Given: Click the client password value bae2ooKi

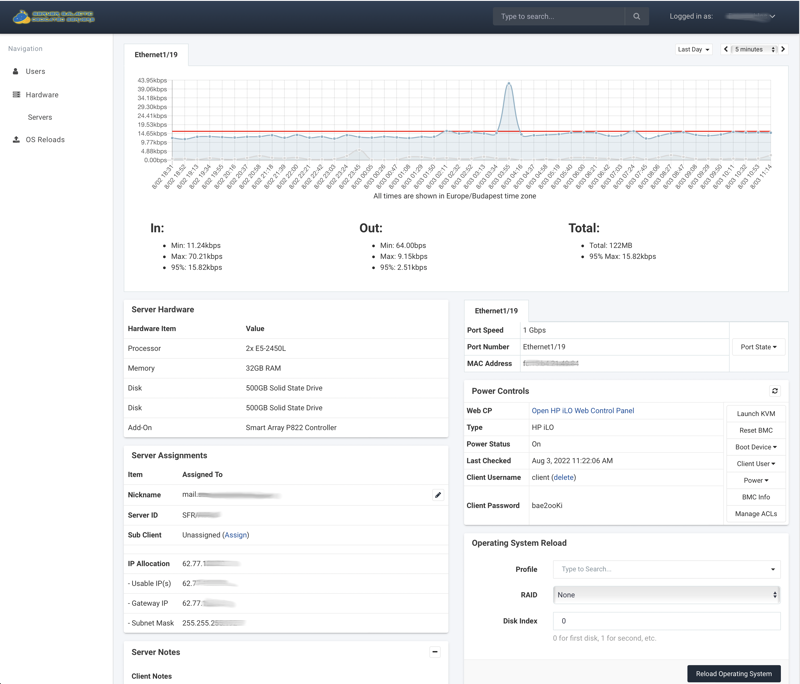Looking at the screenshot, I should (547, 505).
